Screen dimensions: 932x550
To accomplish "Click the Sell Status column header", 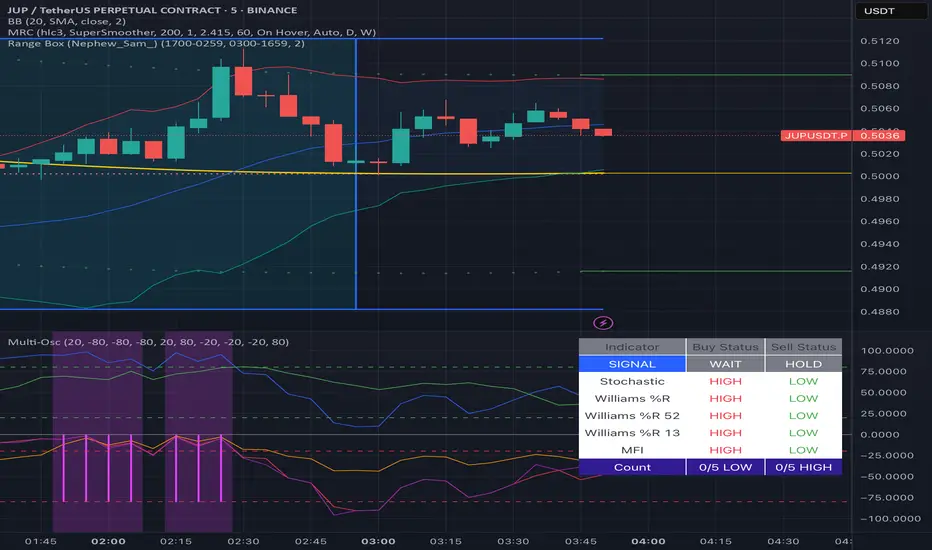I will [x=803, y=347].
